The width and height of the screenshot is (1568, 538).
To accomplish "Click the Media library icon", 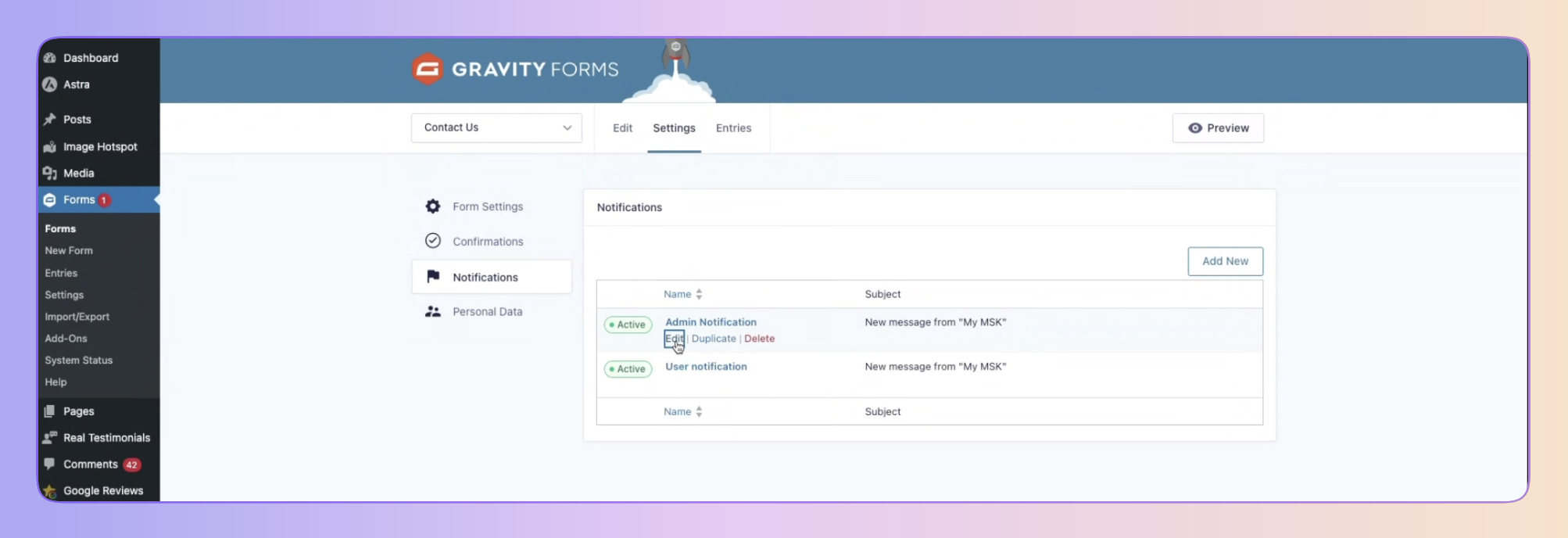I will (x=50, y=173).
